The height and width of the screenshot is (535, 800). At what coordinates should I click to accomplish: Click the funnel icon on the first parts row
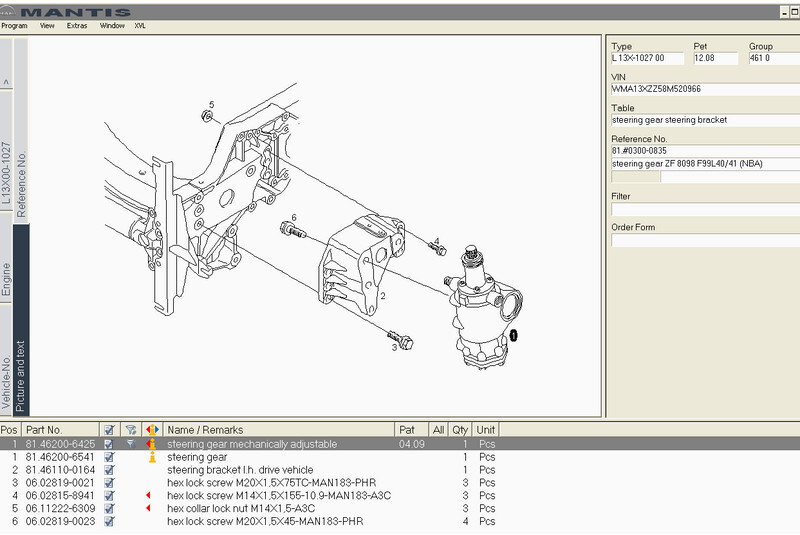pyautogui.click(x=130, y=443)
